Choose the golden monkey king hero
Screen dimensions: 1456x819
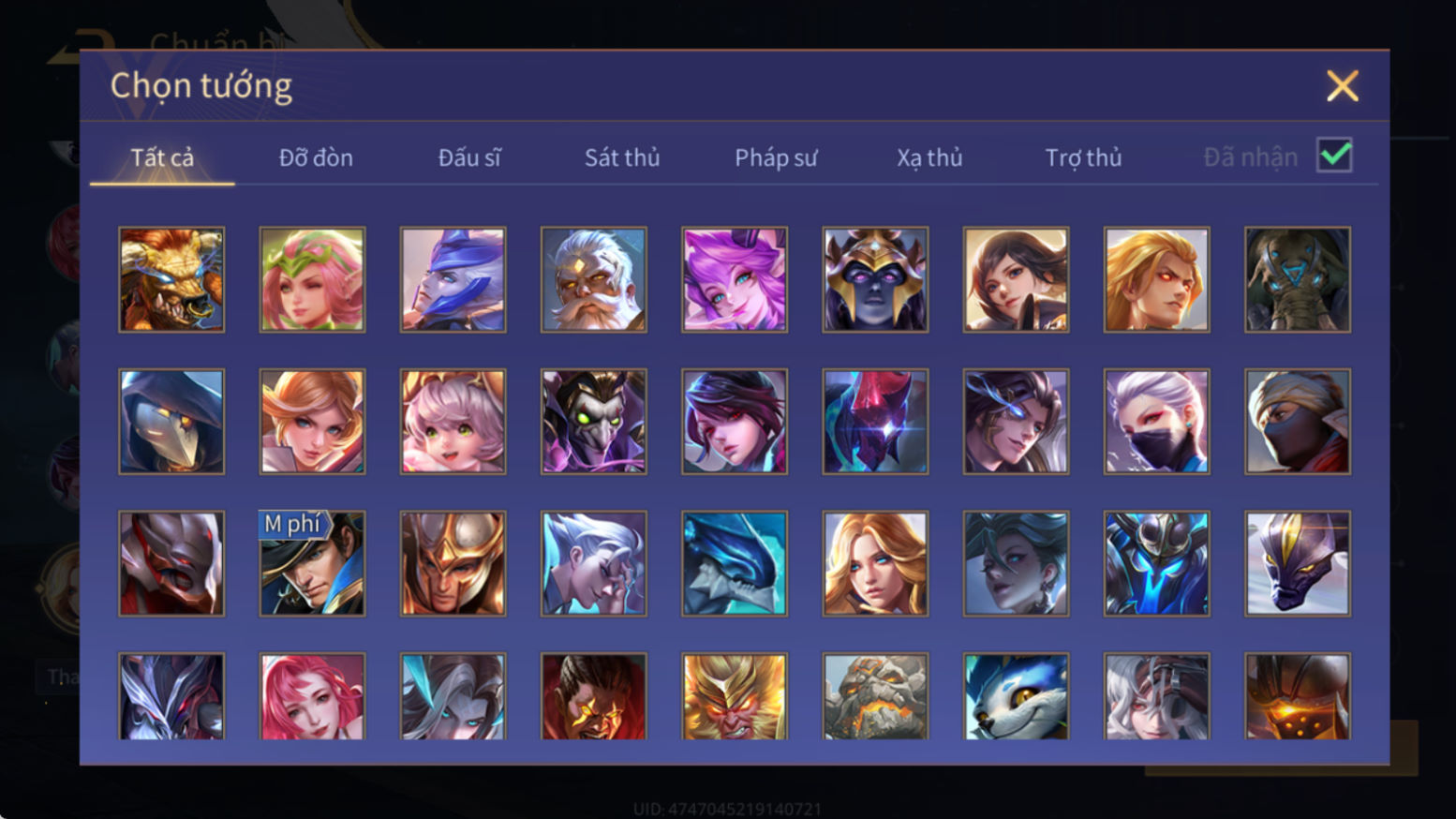click(x=734, y=696)
